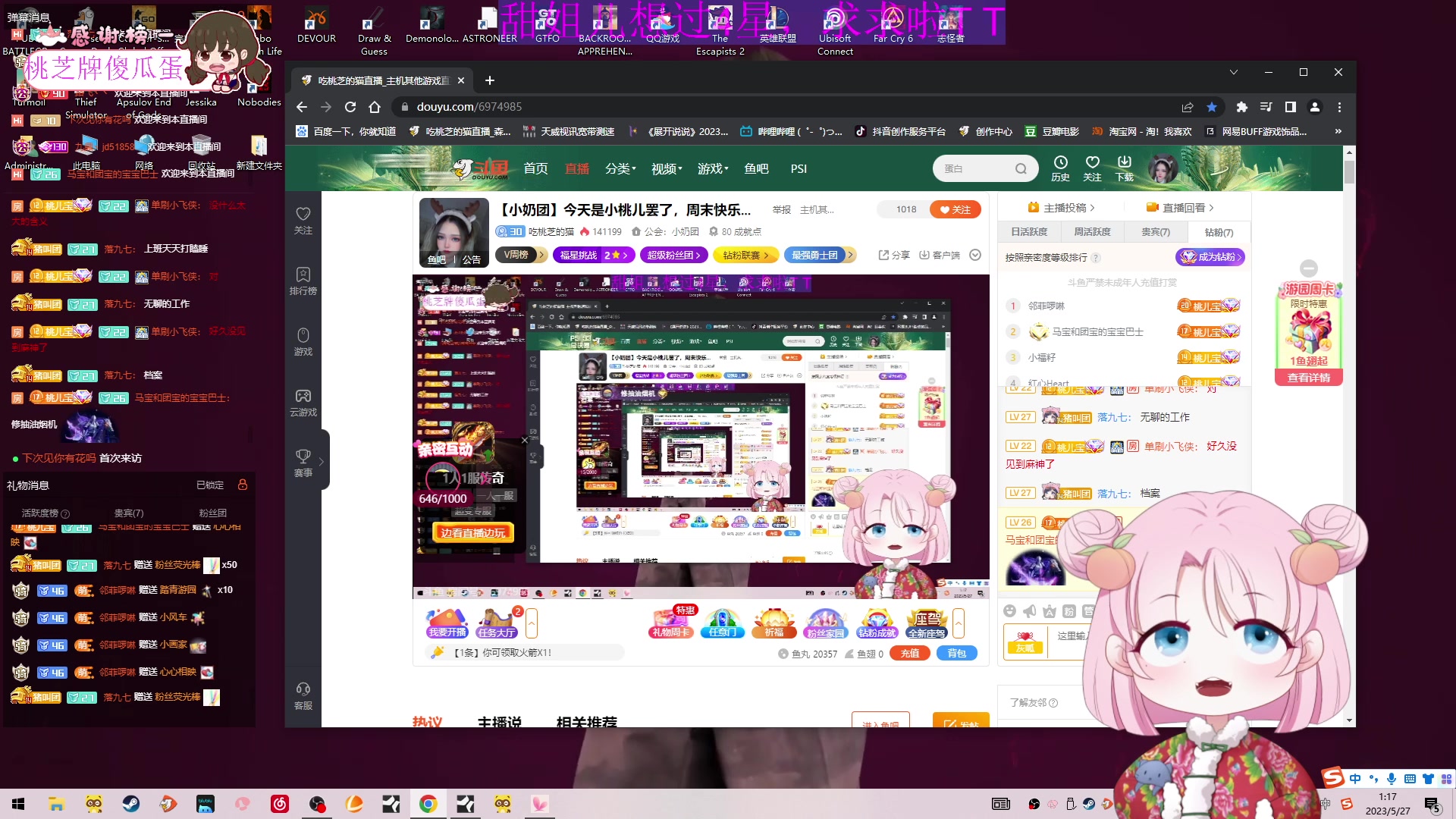1456x819 pixels.
Task: Open the 我要开播 start streaming icon
Action: point(447,623)
